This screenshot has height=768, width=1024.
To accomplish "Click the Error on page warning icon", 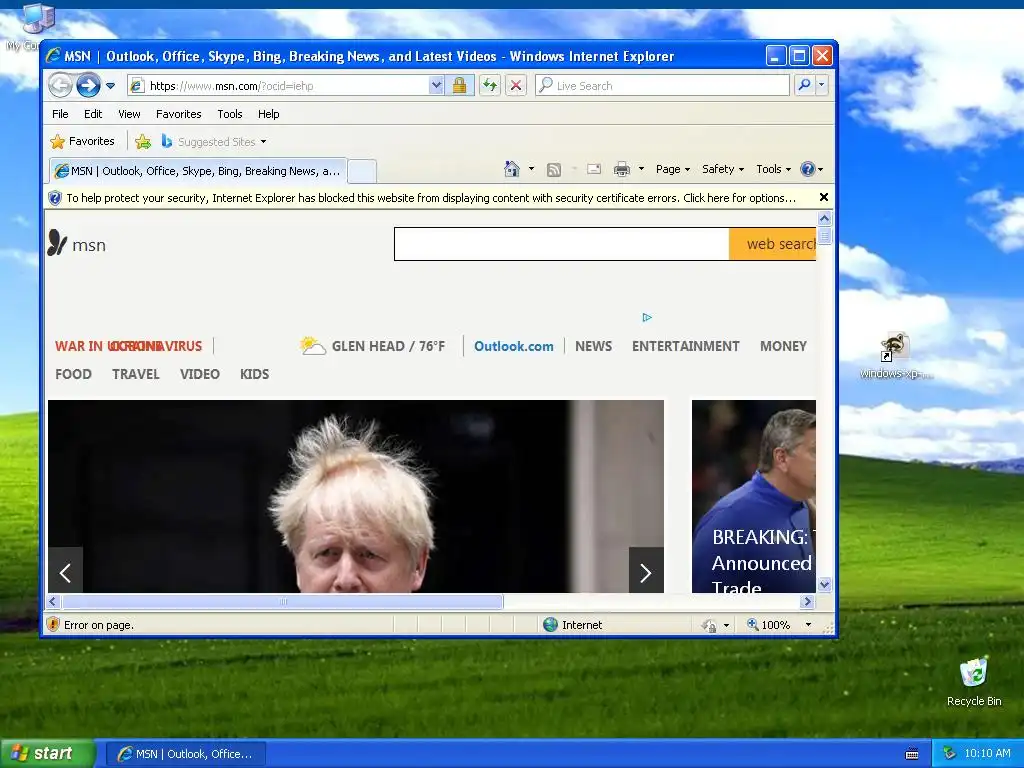I will [x=54, y=625].
